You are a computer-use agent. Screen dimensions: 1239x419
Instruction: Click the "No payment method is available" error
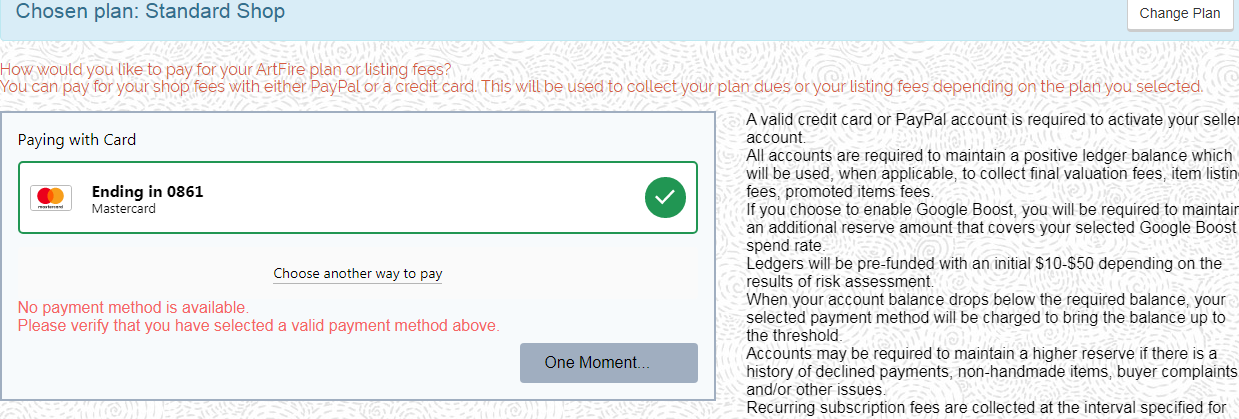pyautogui.click(x=133, y=307)
